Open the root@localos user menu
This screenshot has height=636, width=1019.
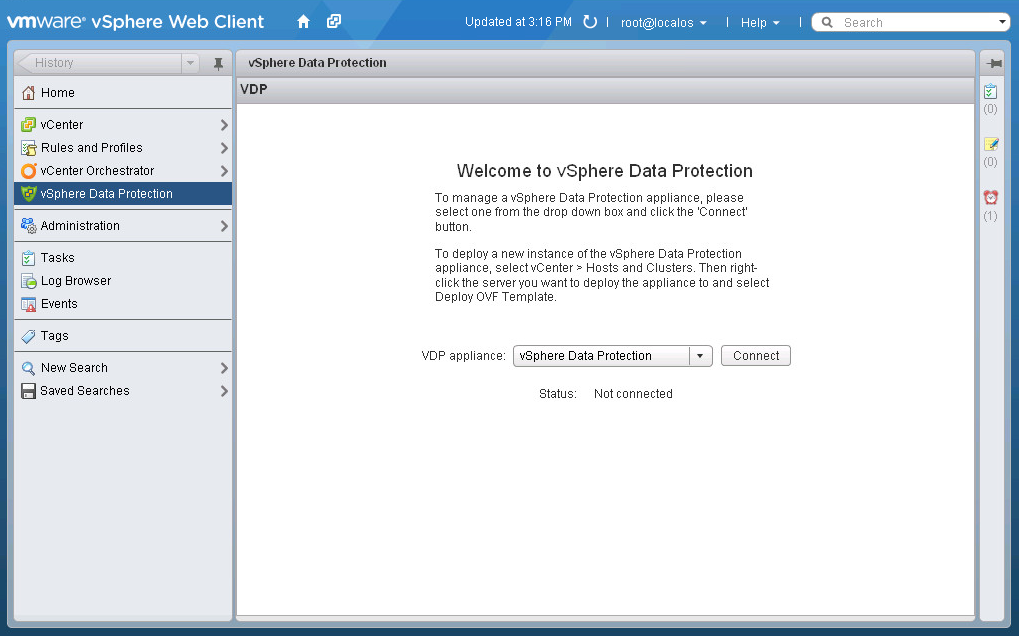click(x=664, y=23)
